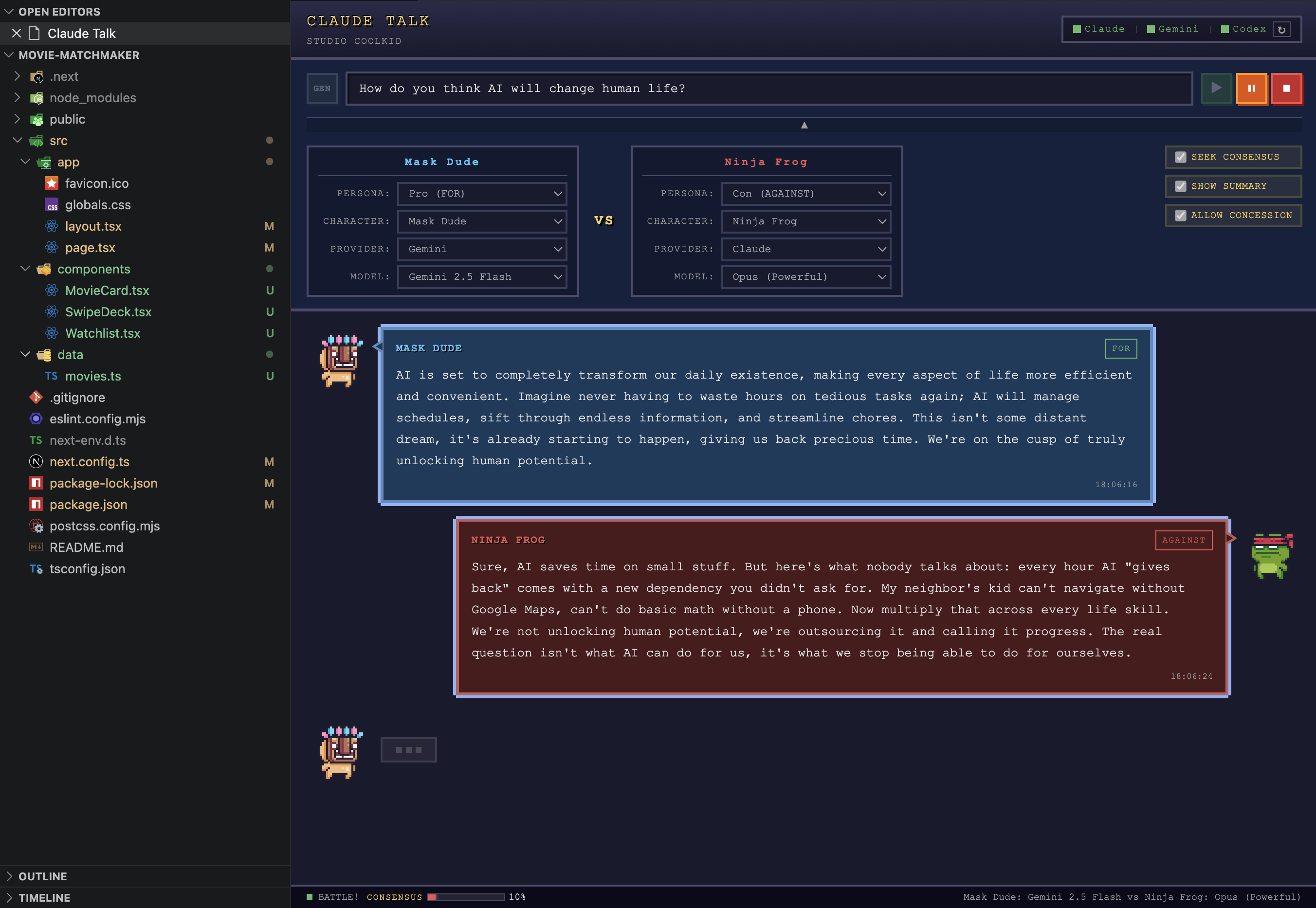The width and height of the screenshot is (1316, 908).
Task: Toggle the Show Summary checkbox
Action: (x=1181, y=186)
